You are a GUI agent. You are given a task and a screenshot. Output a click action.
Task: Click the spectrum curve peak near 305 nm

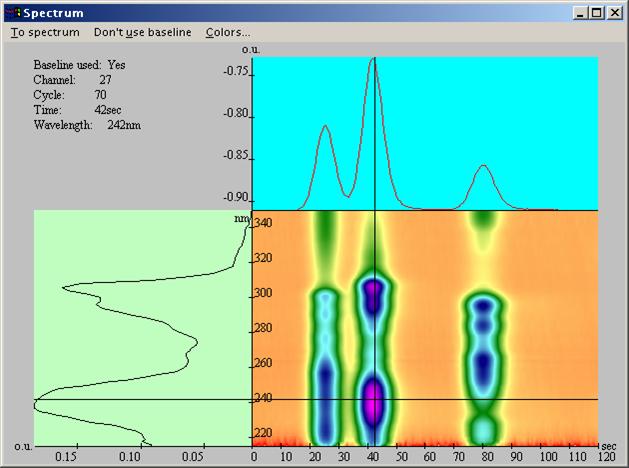[63, 287]
